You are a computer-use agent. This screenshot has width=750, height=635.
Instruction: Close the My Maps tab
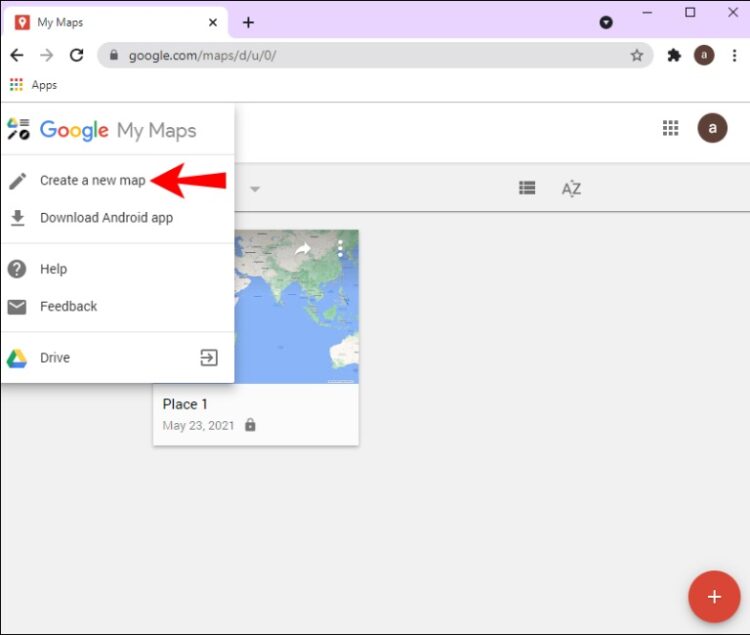point(213,22)
